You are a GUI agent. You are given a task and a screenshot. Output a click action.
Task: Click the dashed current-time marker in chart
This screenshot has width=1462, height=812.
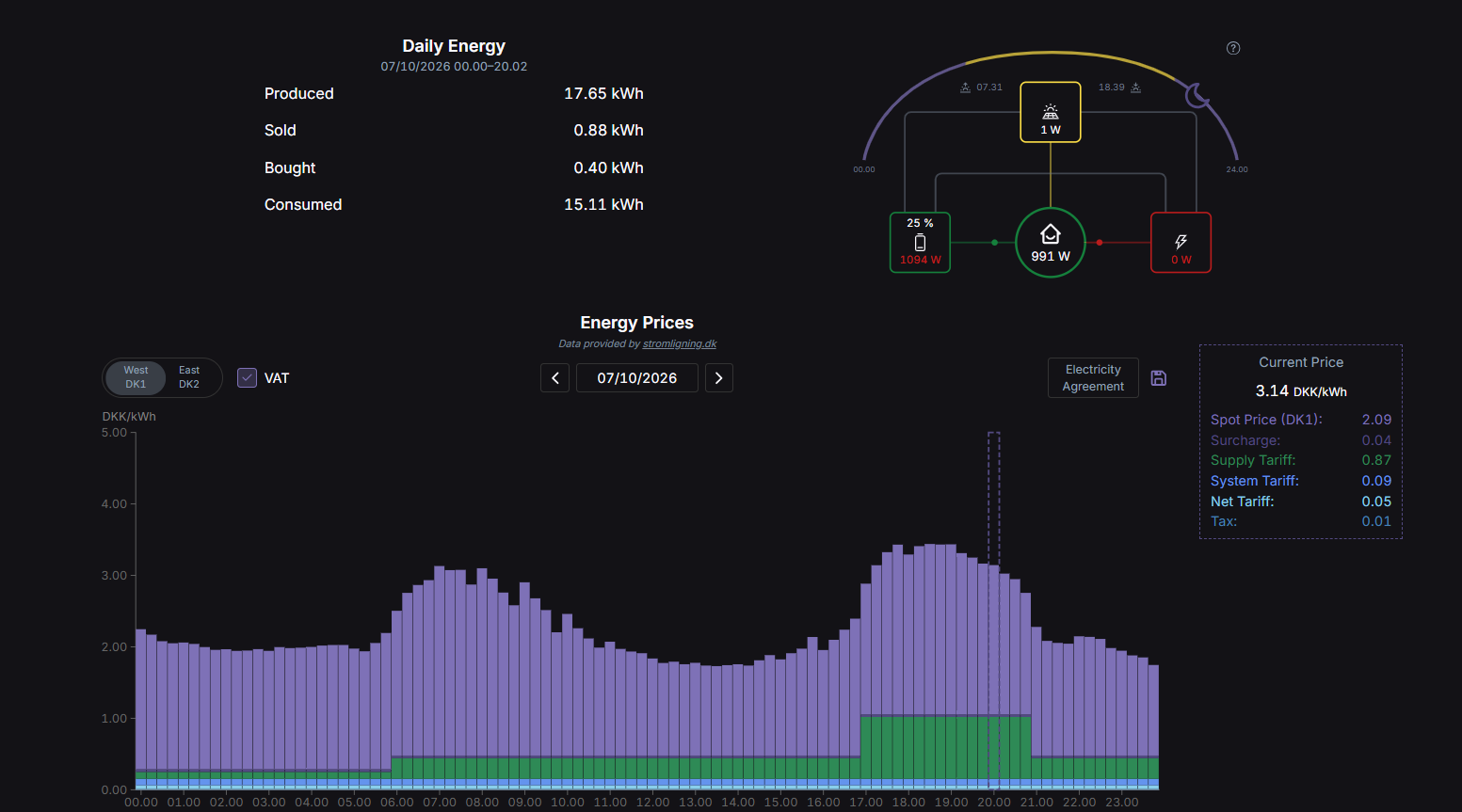(993, 610)
